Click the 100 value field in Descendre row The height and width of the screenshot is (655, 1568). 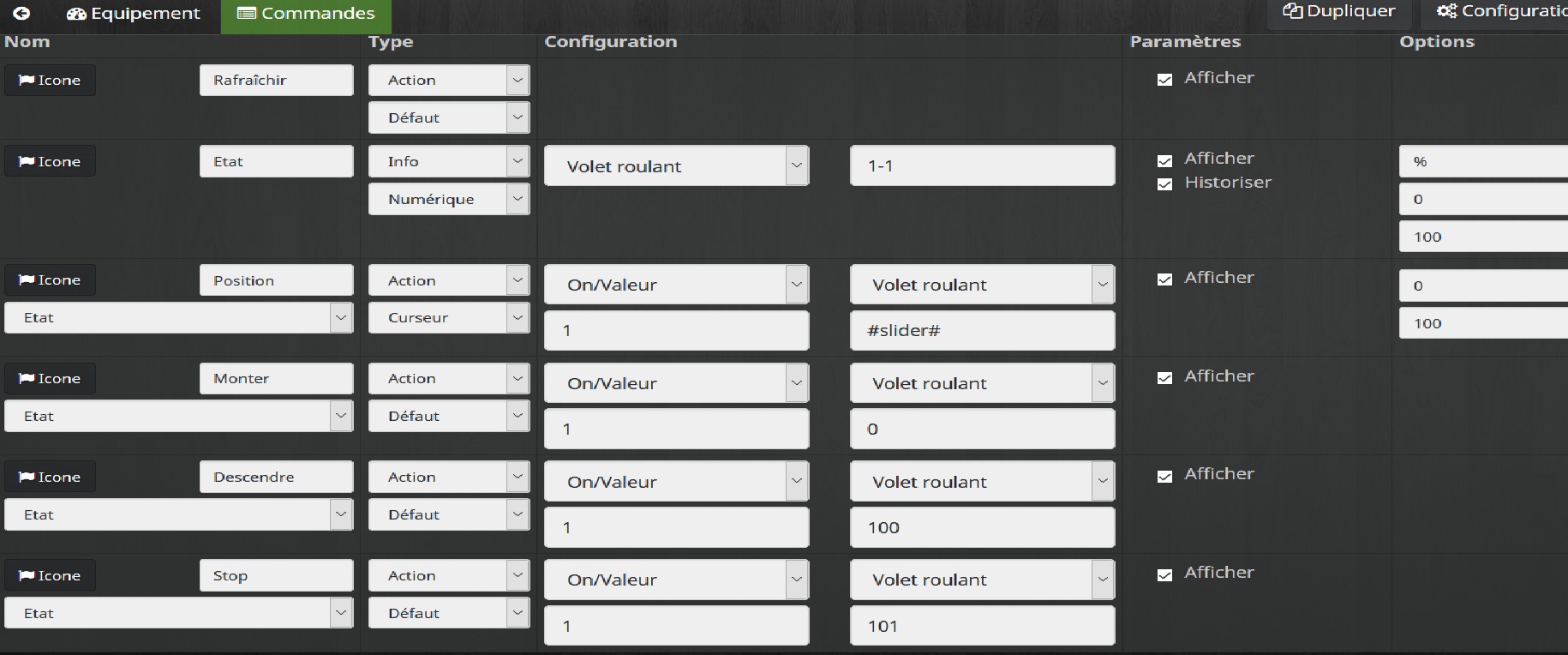[982, 527]
